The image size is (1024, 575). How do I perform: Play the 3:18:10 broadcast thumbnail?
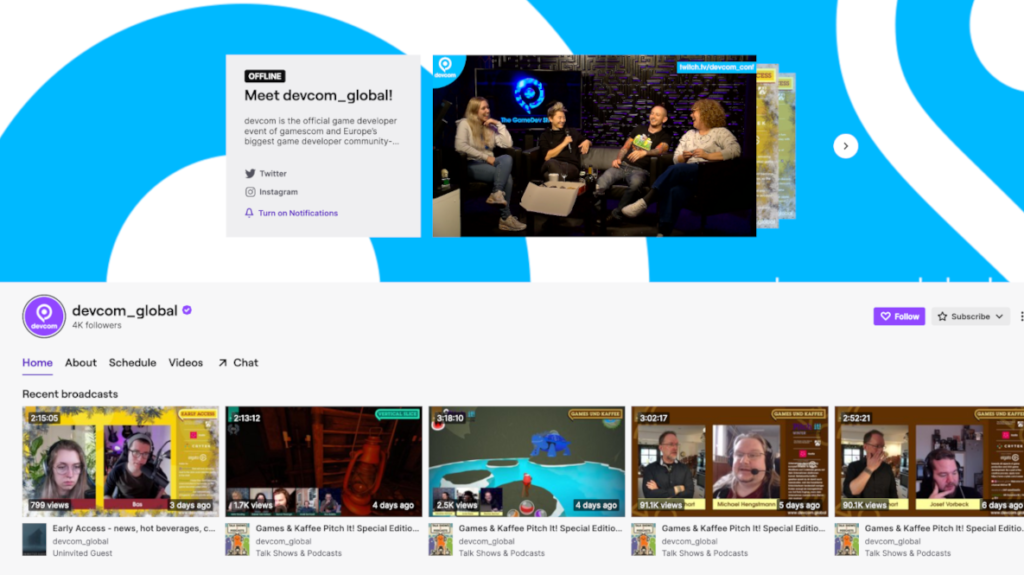pyautogui.click(x=527, y=461)
